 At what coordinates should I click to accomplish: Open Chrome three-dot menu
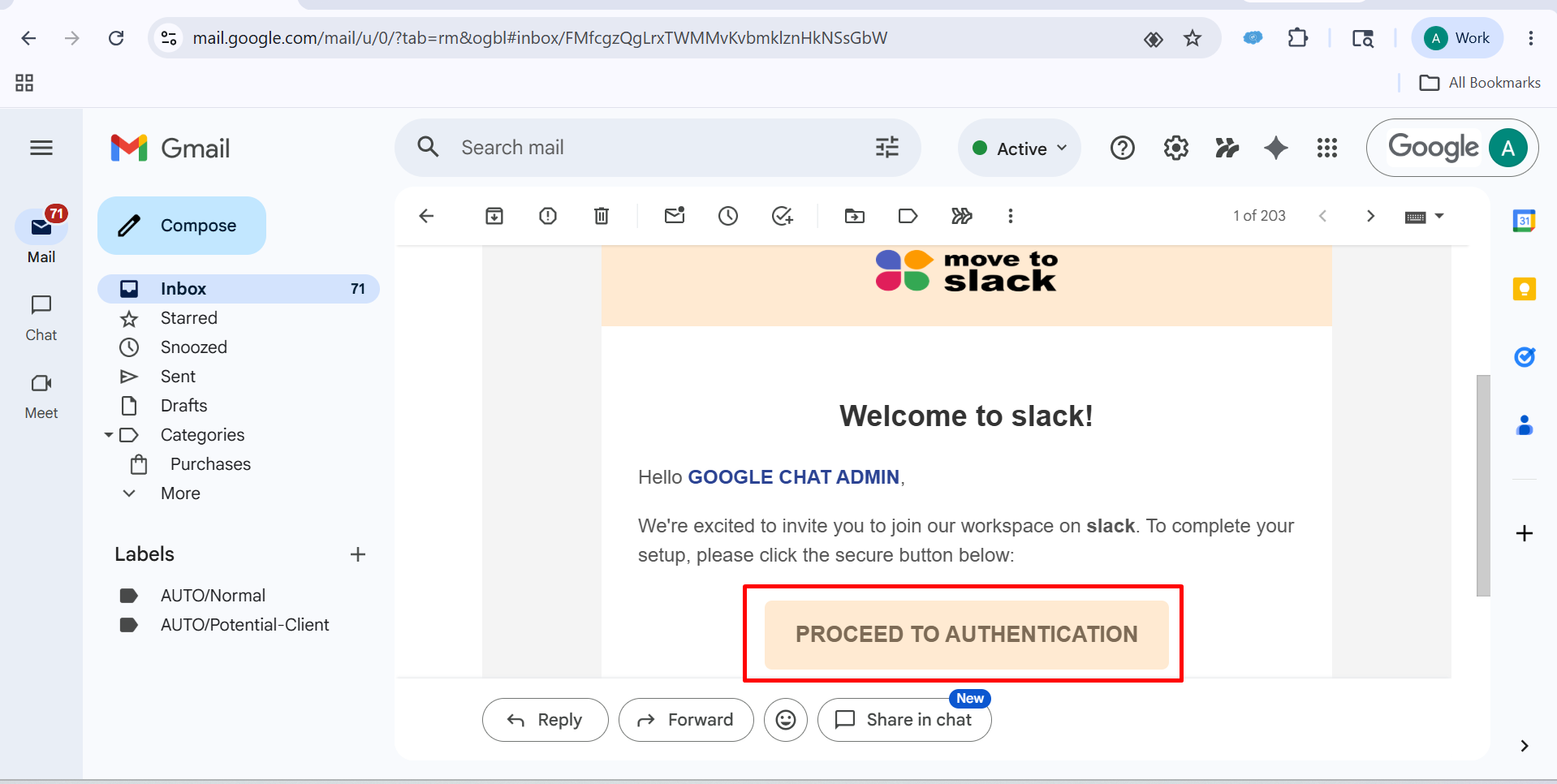click(1531, 38)
